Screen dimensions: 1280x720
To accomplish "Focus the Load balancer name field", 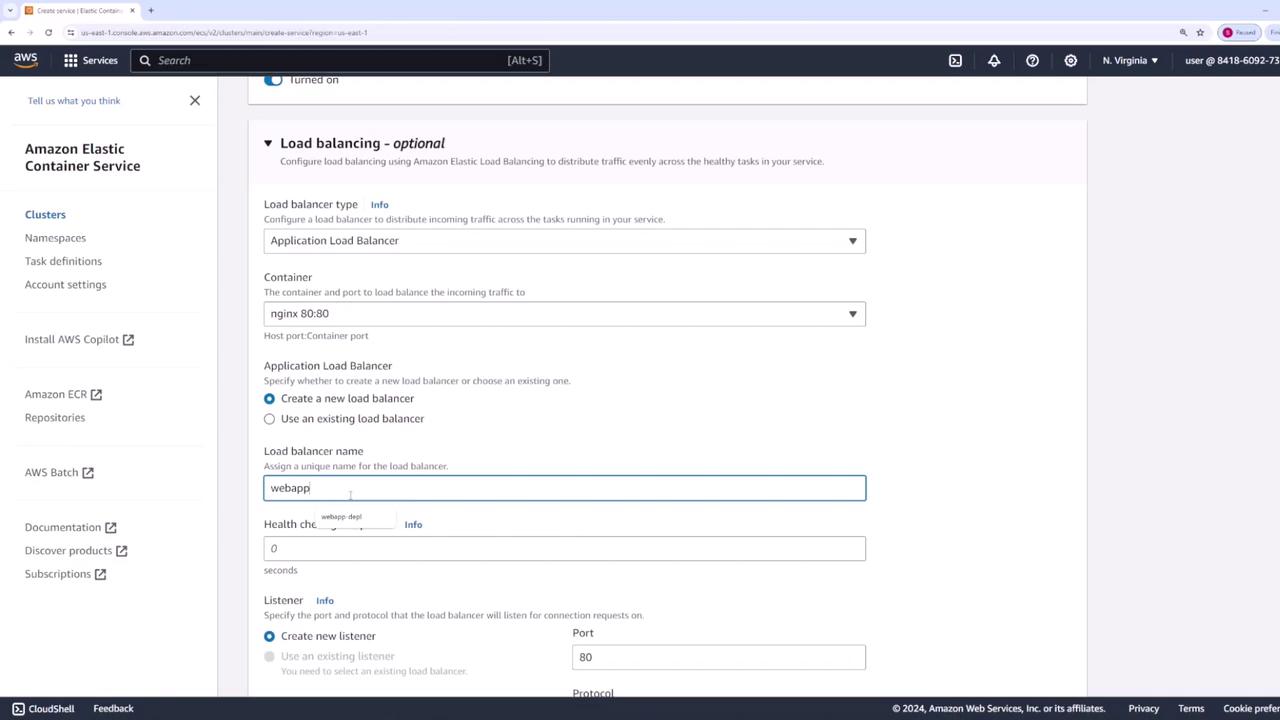I will 565,488.
